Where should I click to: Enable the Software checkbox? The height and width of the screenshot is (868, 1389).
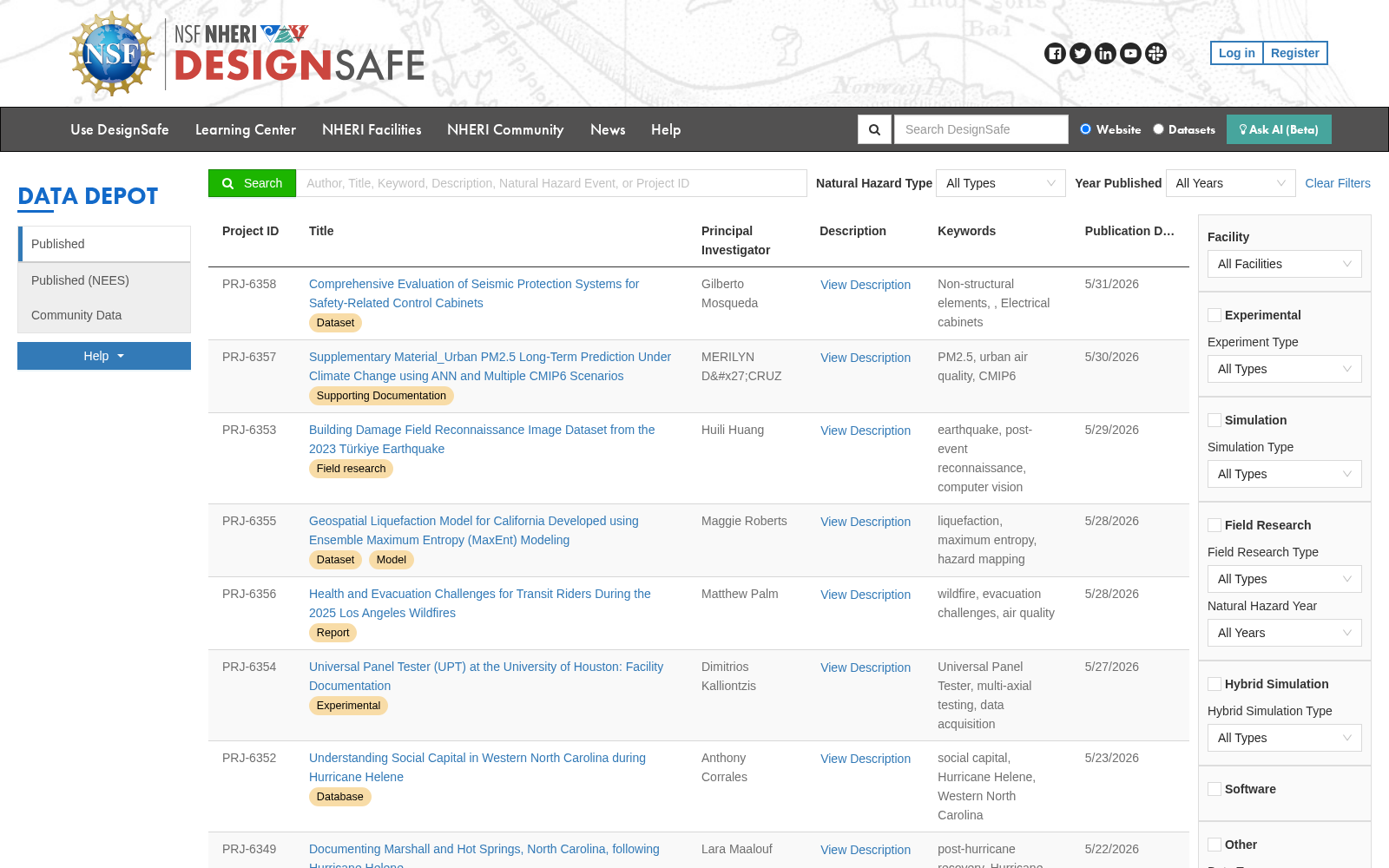pos(1215,789)
